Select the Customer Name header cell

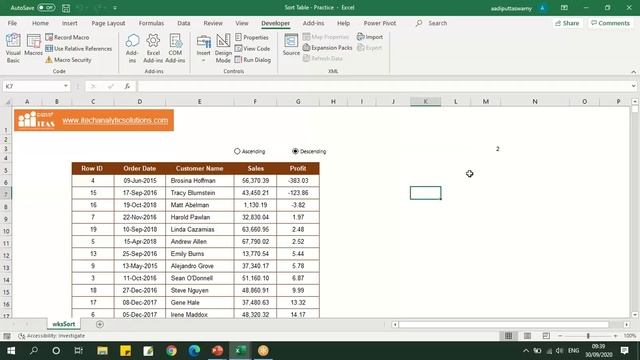pyautogui.click(x=200, y=169)
